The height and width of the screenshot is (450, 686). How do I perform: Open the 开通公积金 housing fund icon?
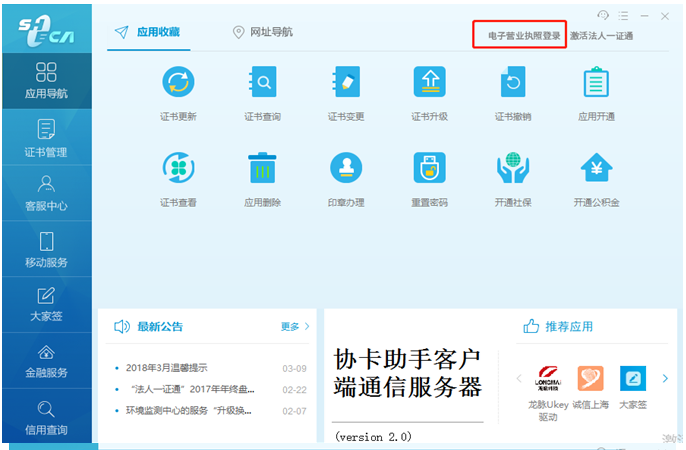tap(596, 168)
